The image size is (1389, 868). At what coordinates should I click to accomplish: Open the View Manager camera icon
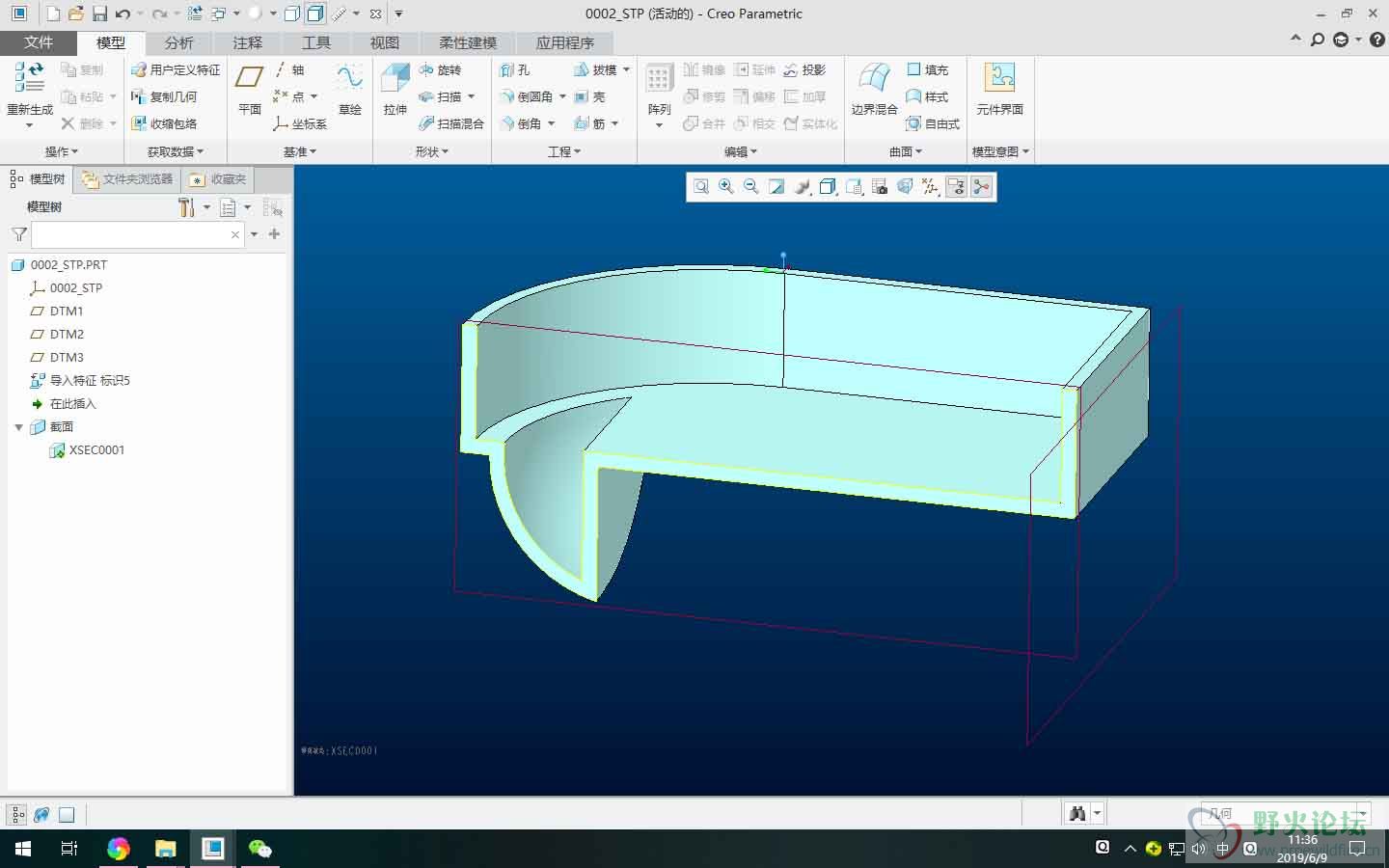[x=879, y=187]
